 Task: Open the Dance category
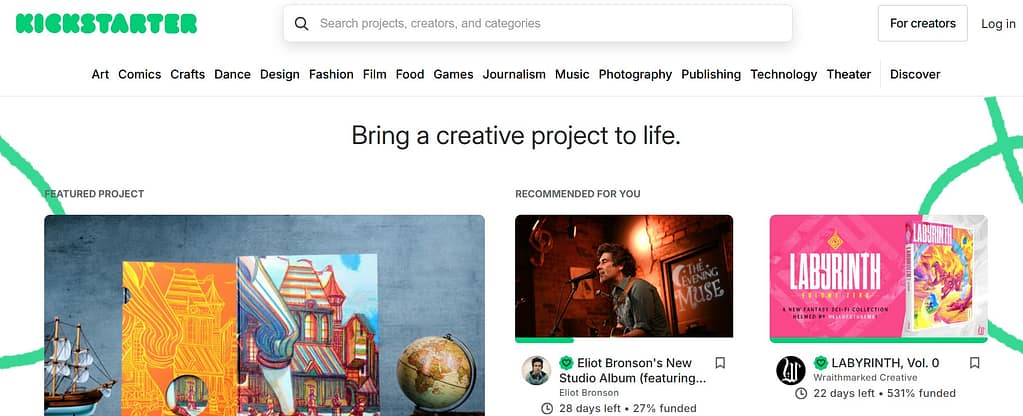(232, 74)
